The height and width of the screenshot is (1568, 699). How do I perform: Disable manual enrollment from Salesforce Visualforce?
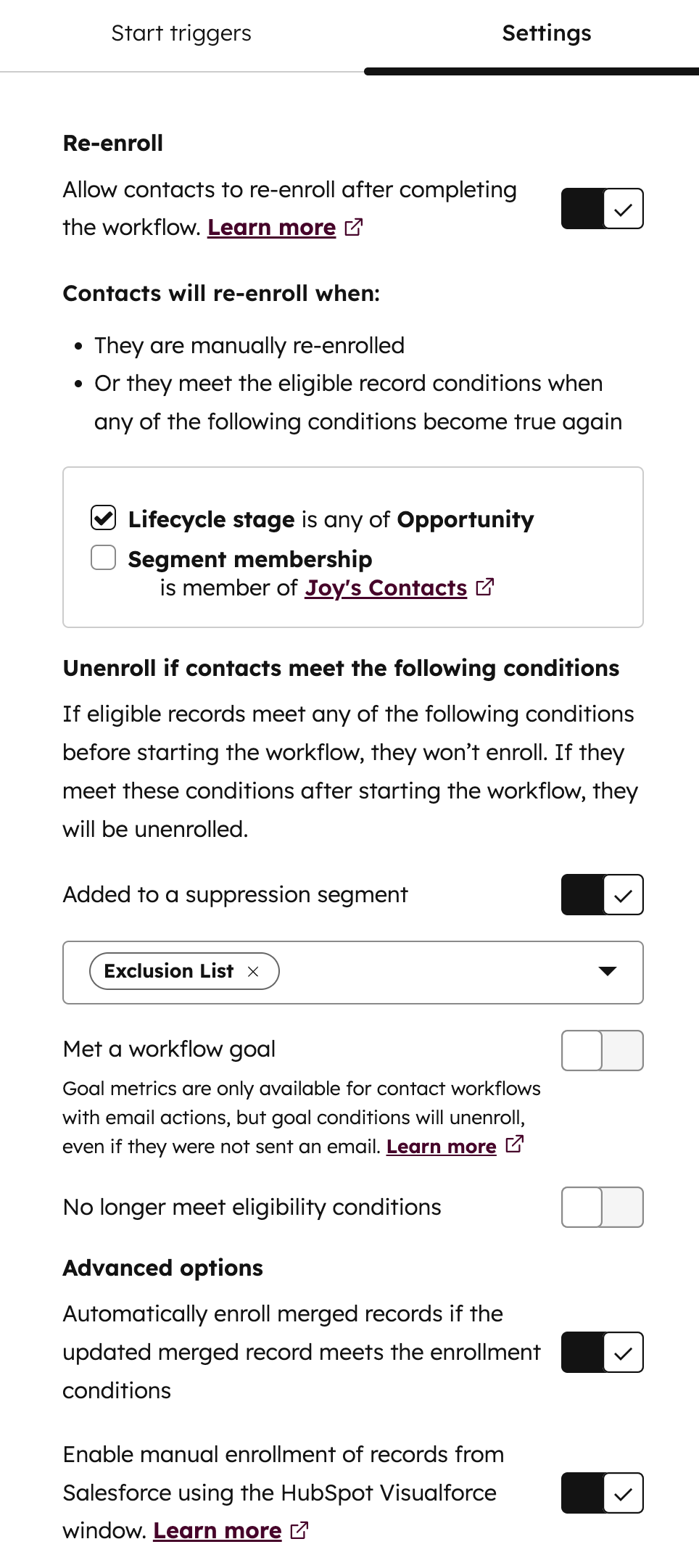pos(602,1493)
